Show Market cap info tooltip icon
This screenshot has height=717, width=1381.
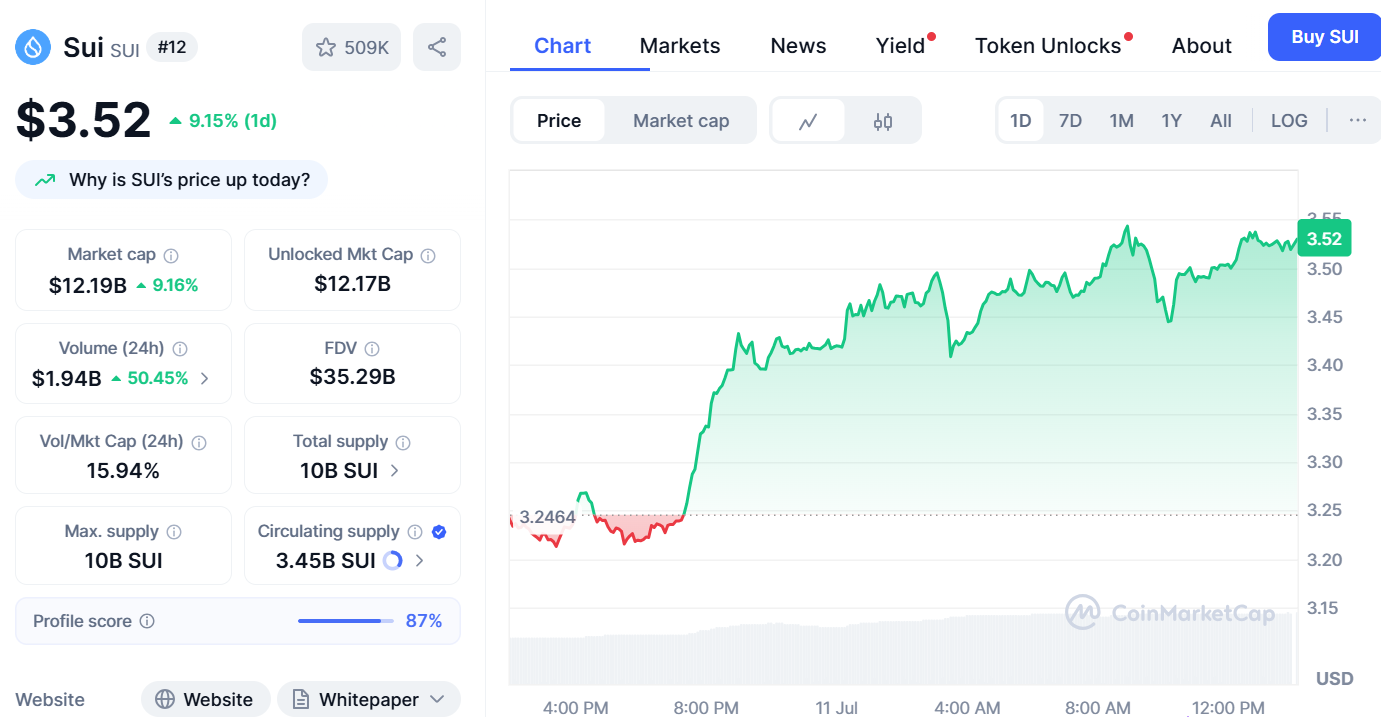coord(171,255)
